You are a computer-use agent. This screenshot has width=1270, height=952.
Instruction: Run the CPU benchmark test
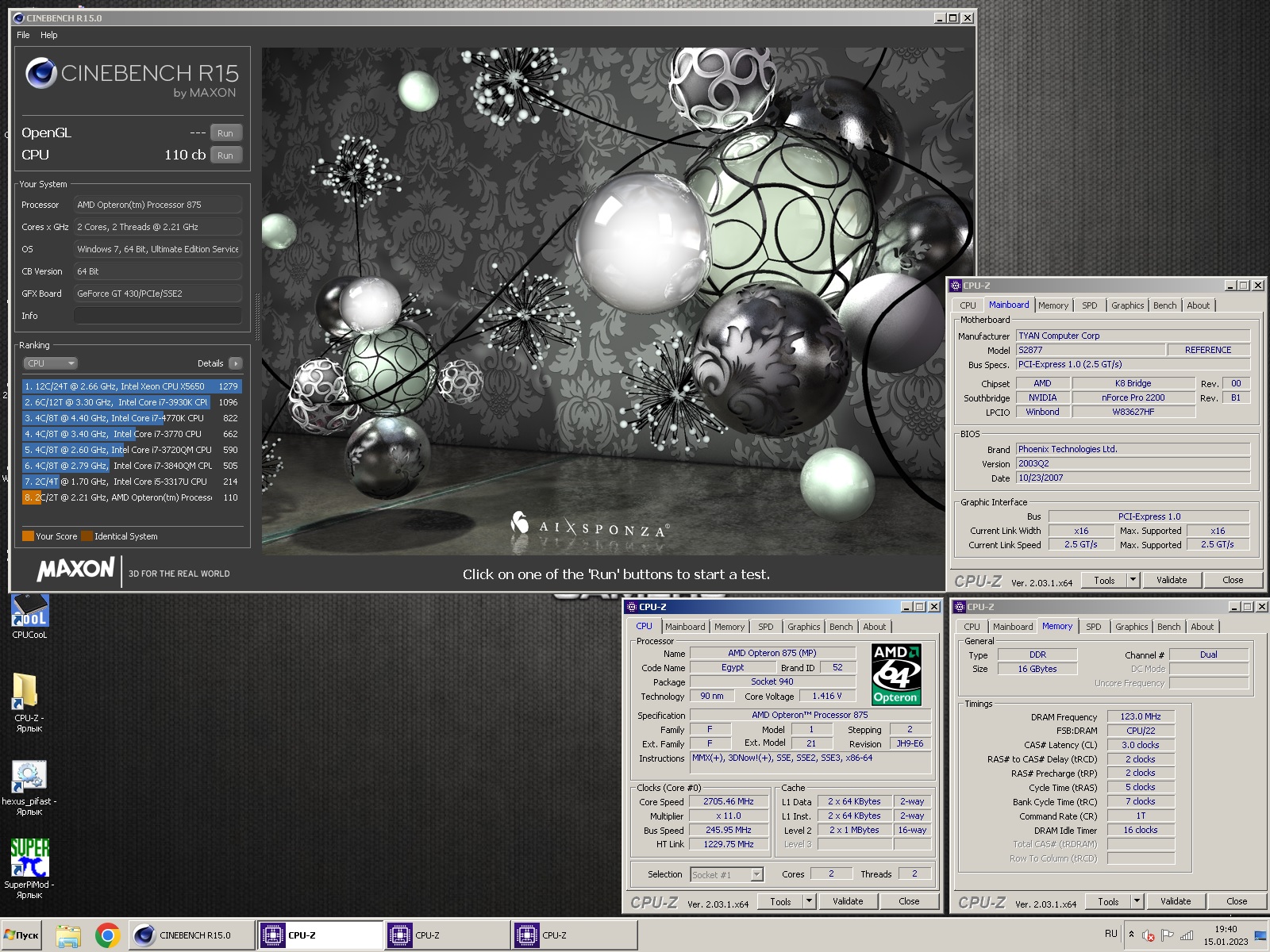[x=225, y=155]
